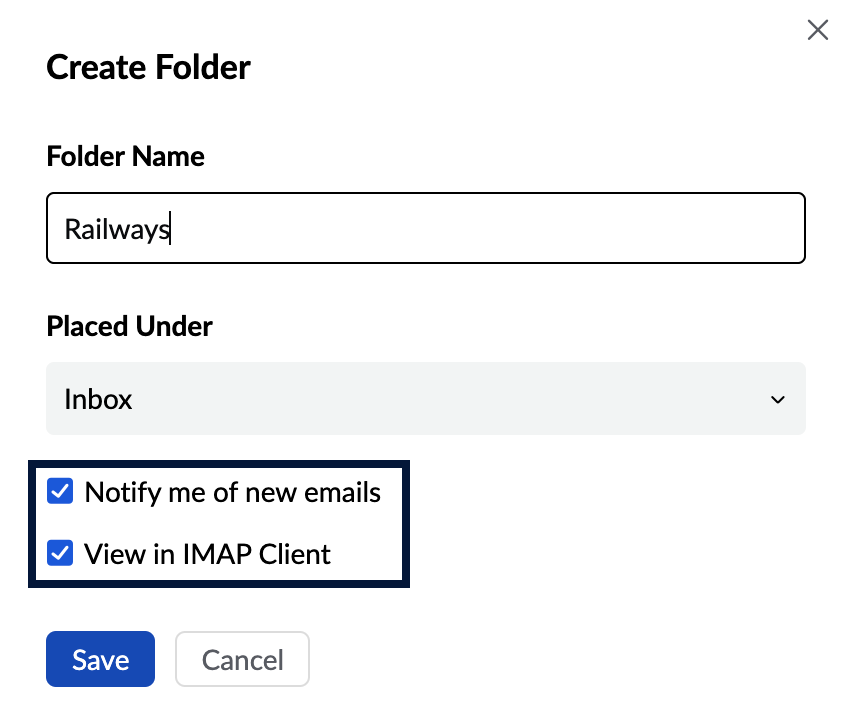Place cursor in empty area of name field

[x=489, y=228]
